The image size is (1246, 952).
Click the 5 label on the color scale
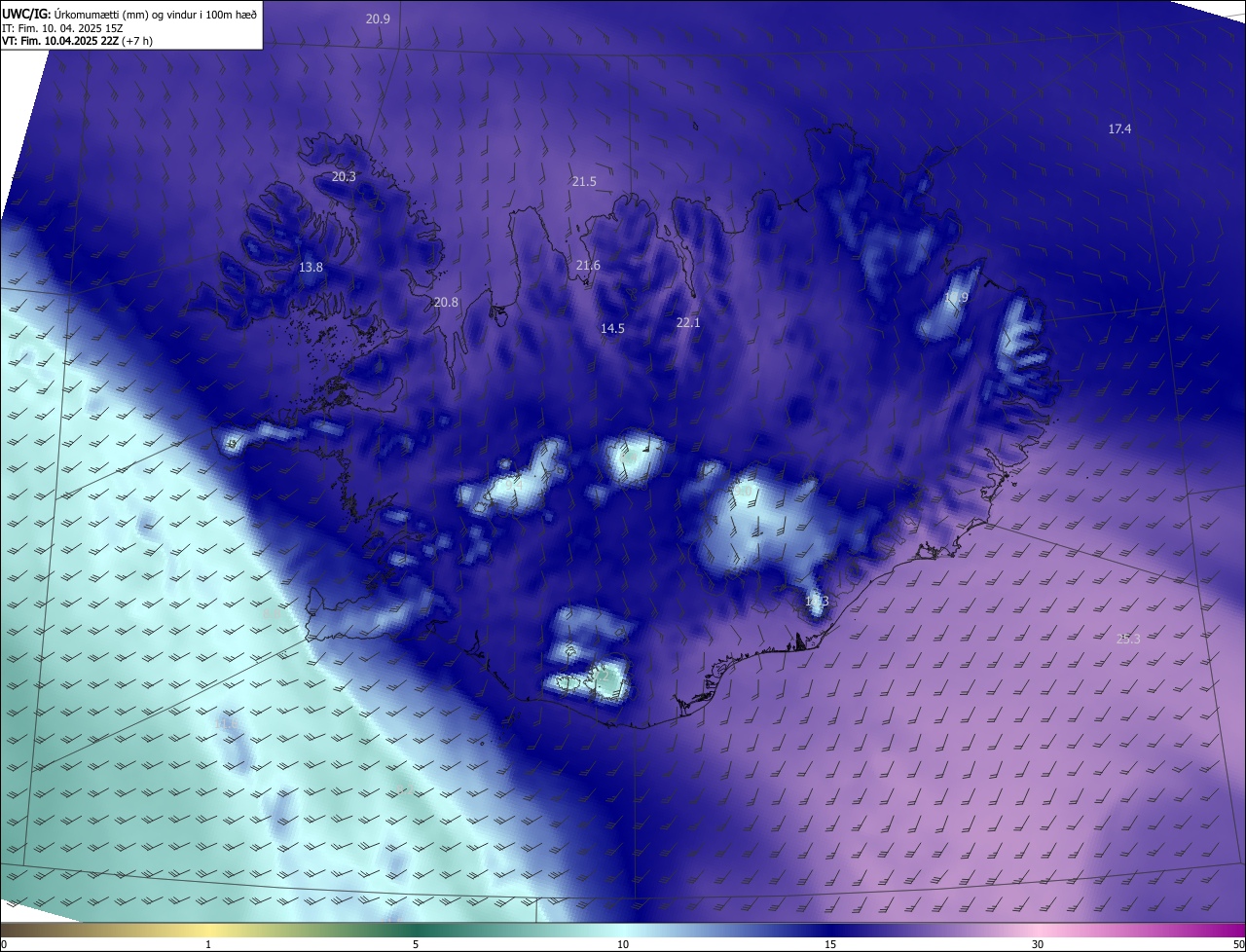[416, 944]
